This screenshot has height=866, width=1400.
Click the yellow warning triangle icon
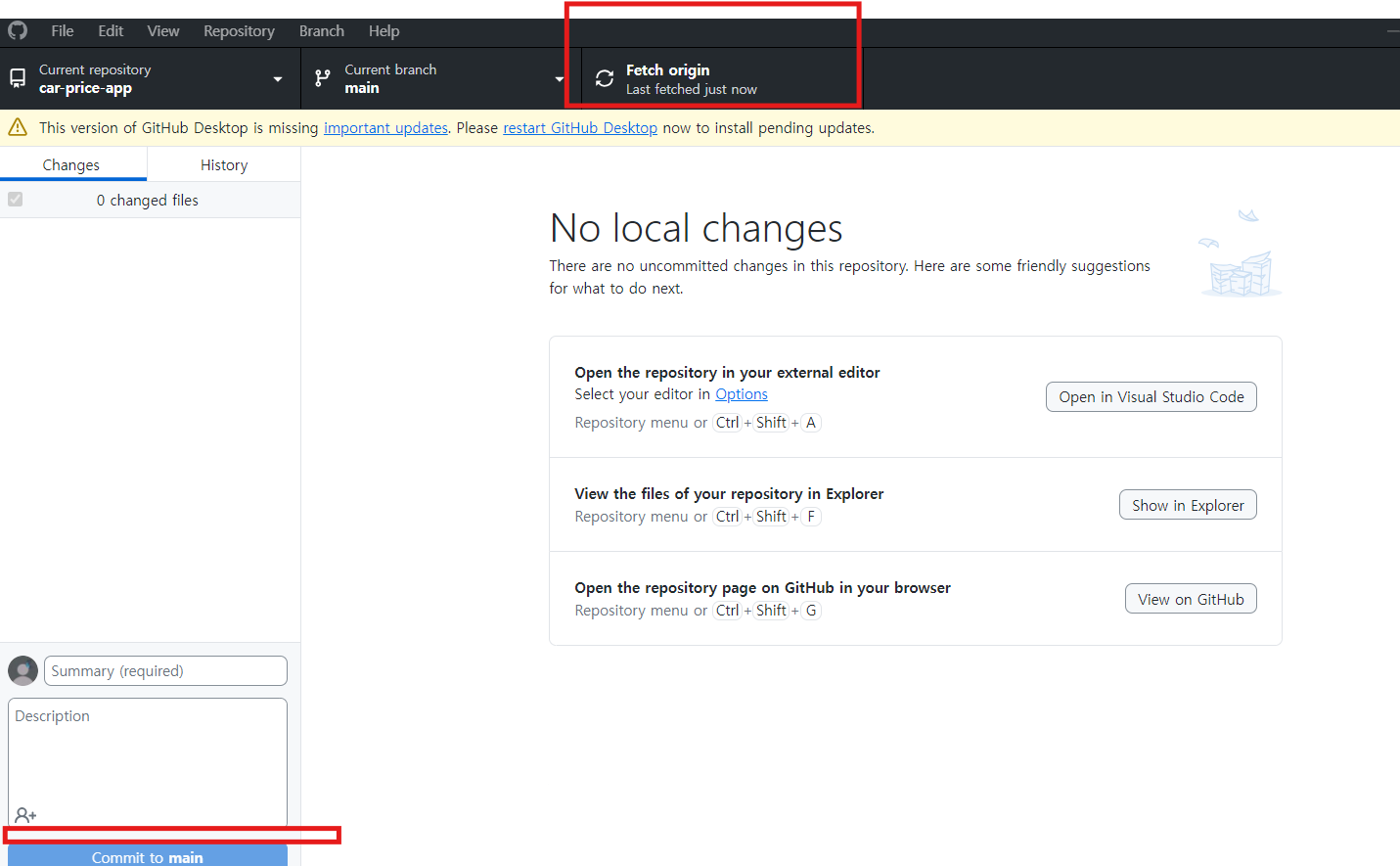pyautogui.click(x=18, y=127)
